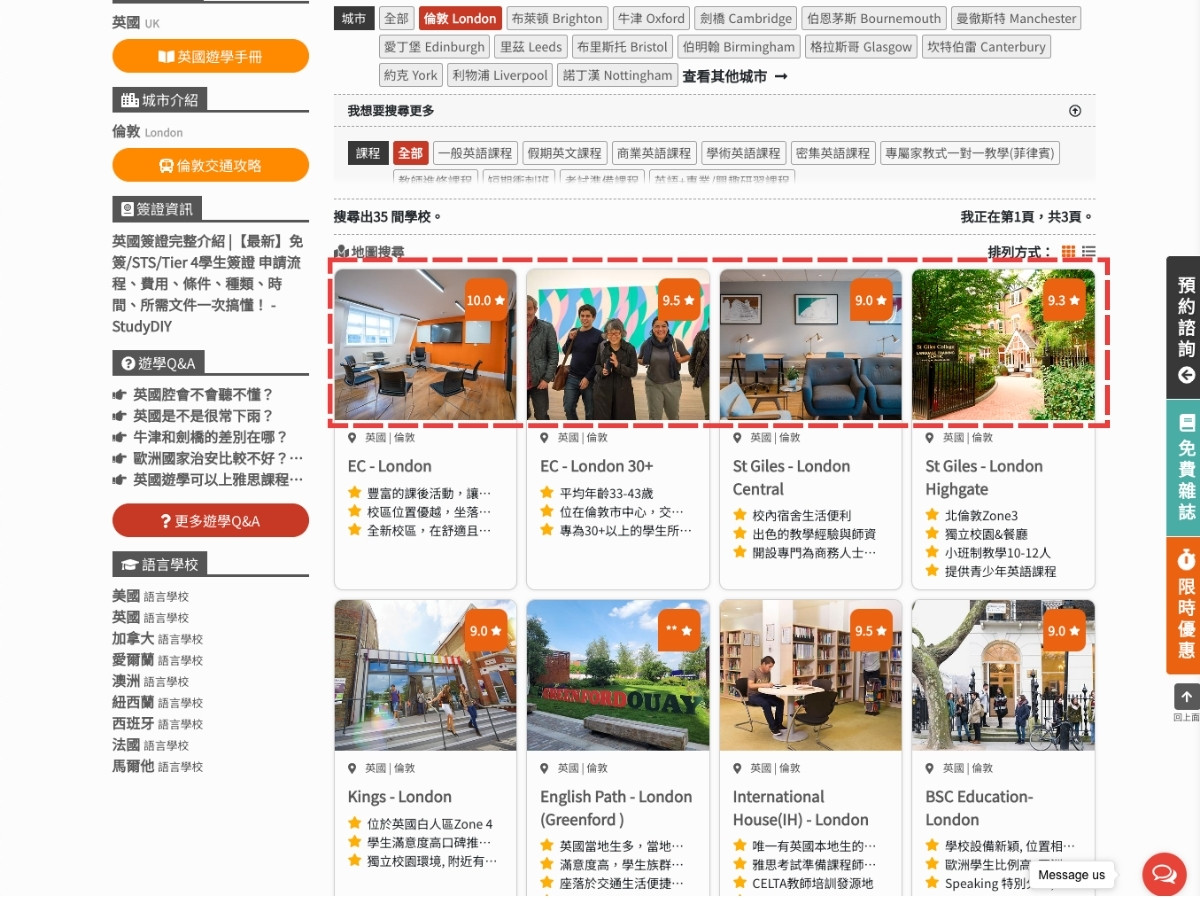
Task: Open the 地圖搜尋 map search link
Action: (370, 252)
